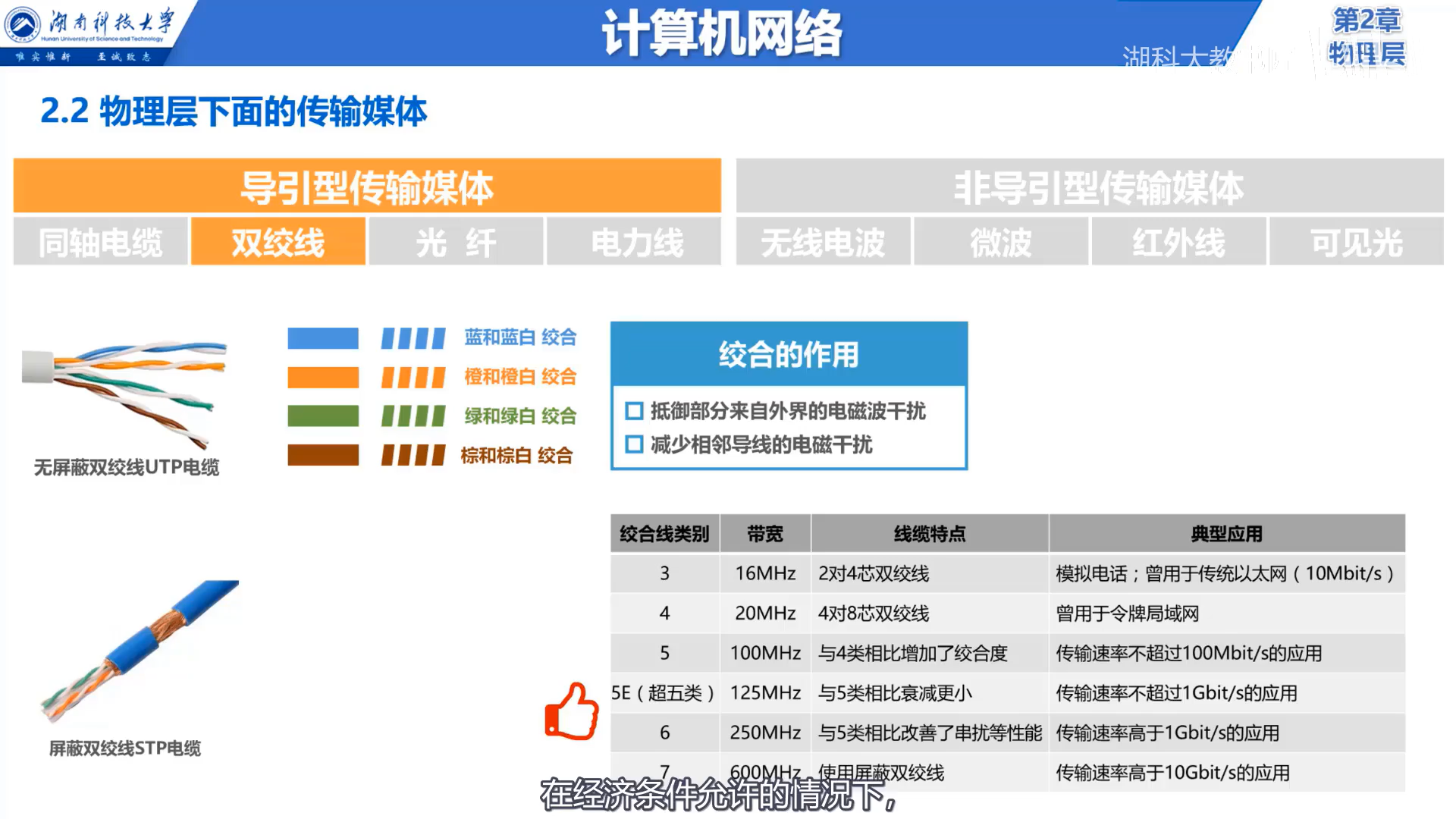1456x819 pixels.
Task: Click the category 3 row number cell
Action: 664,573
